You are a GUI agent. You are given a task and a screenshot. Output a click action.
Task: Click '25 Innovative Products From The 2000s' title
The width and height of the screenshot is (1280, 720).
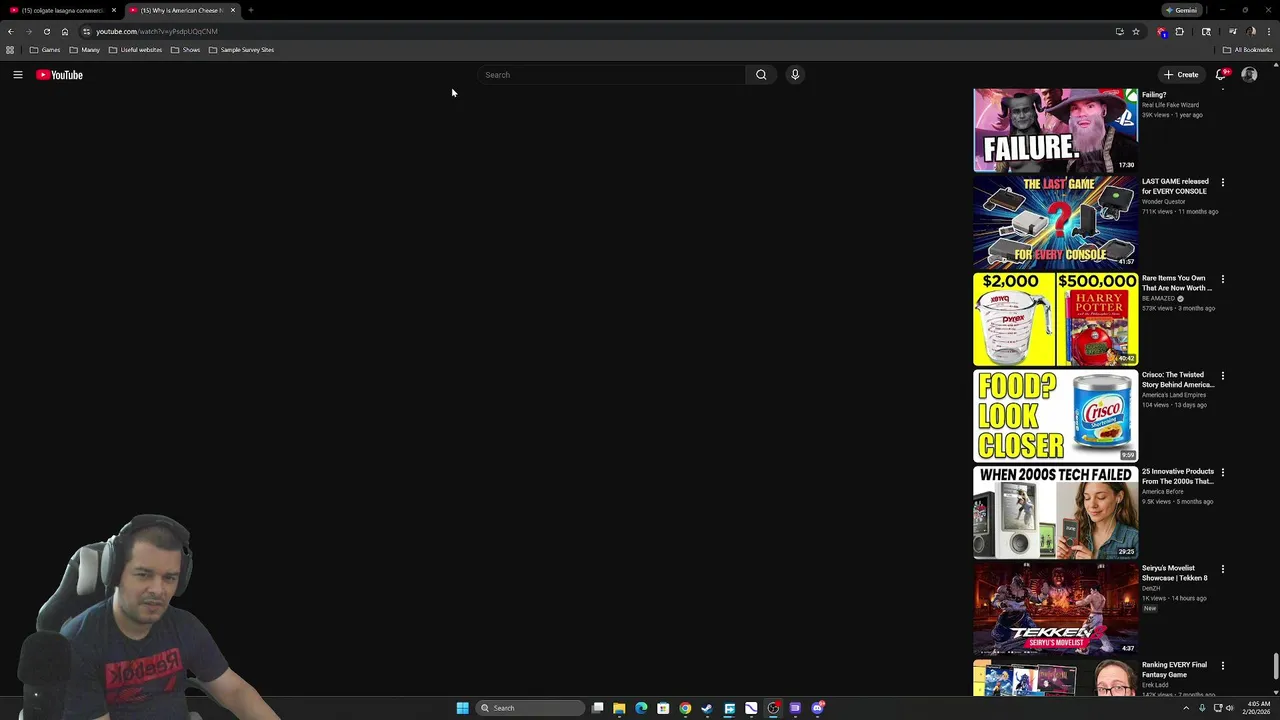1177,476
